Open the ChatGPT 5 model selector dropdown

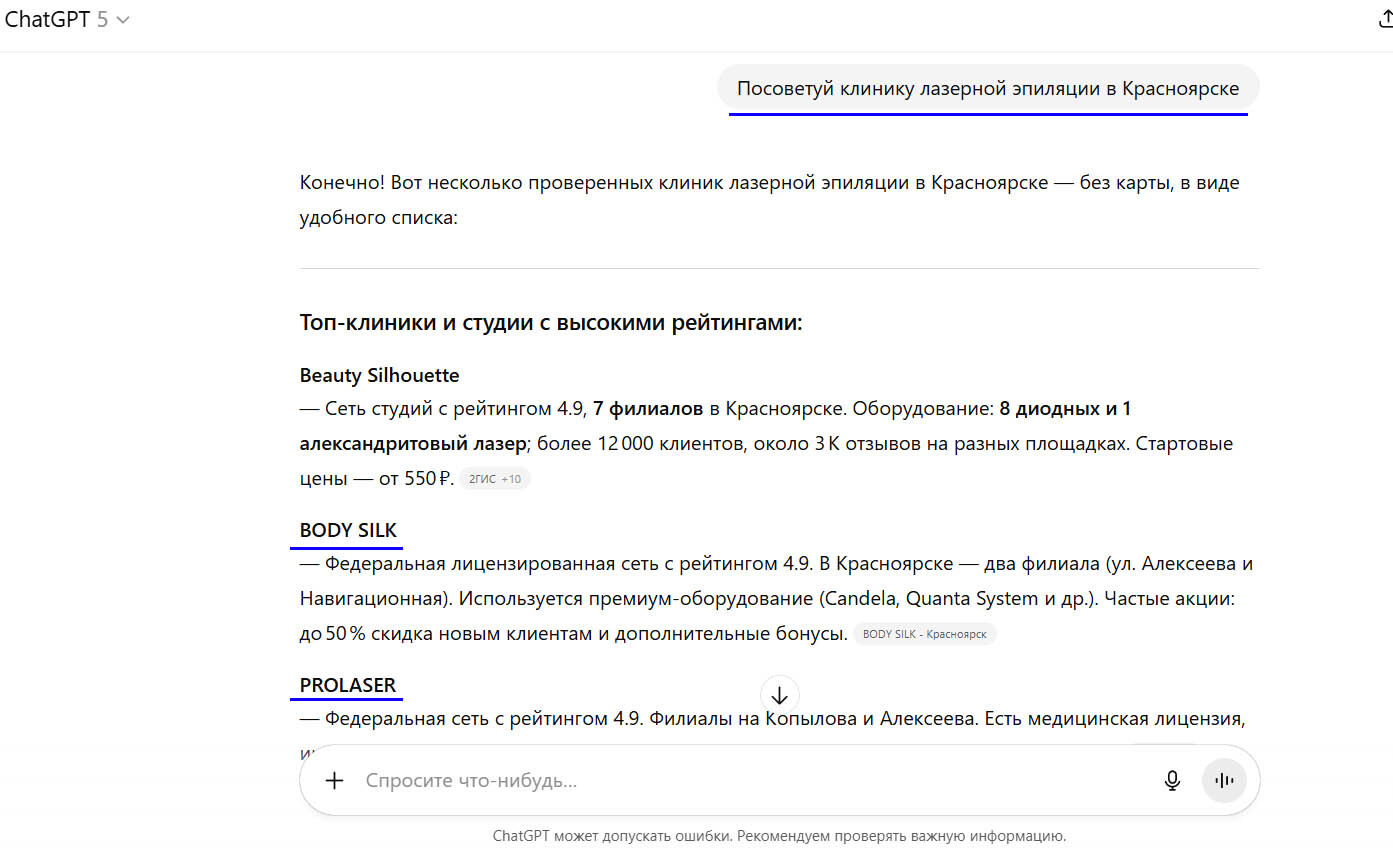[68, 20]
